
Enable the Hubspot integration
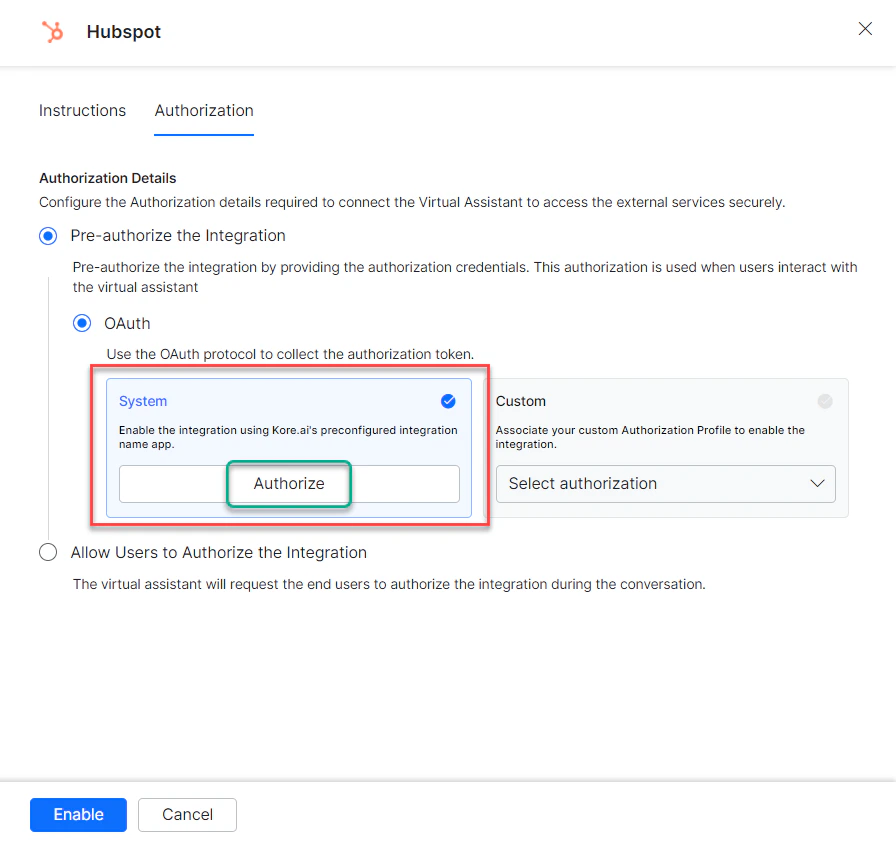coord(78,815)
